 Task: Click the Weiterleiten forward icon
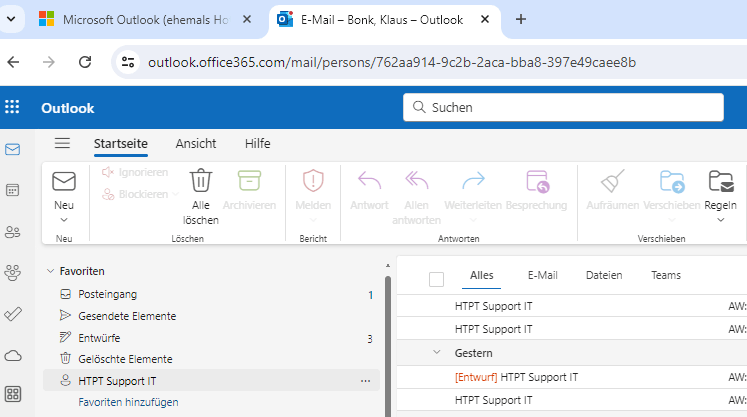pos(473,181)
